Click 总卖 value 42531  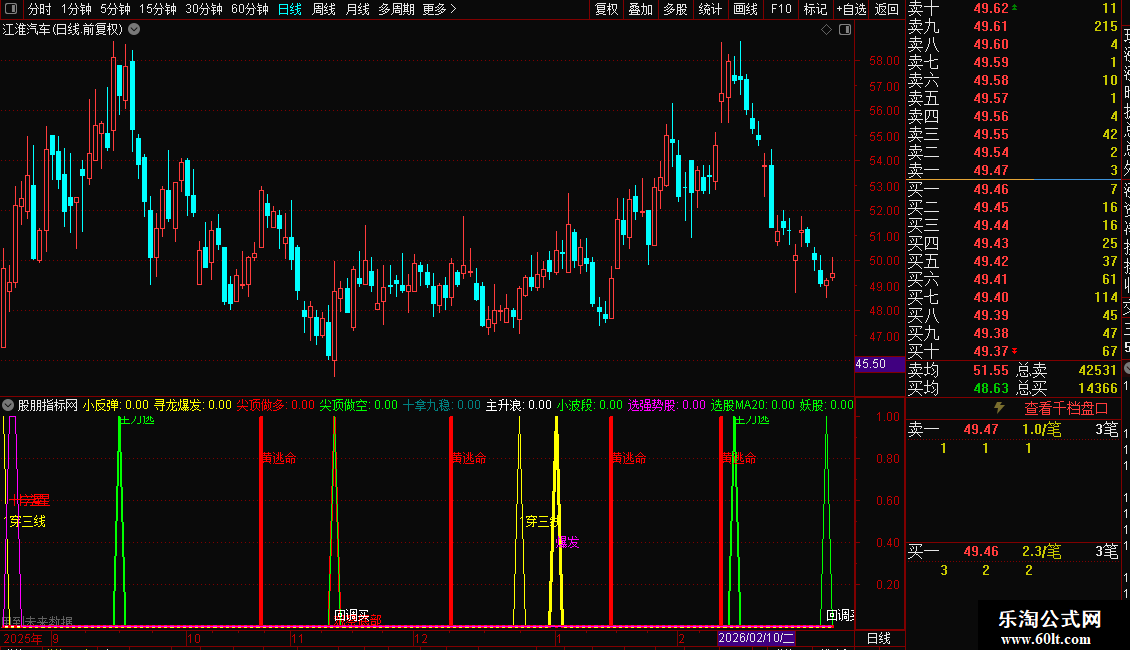click(1098, 370)
